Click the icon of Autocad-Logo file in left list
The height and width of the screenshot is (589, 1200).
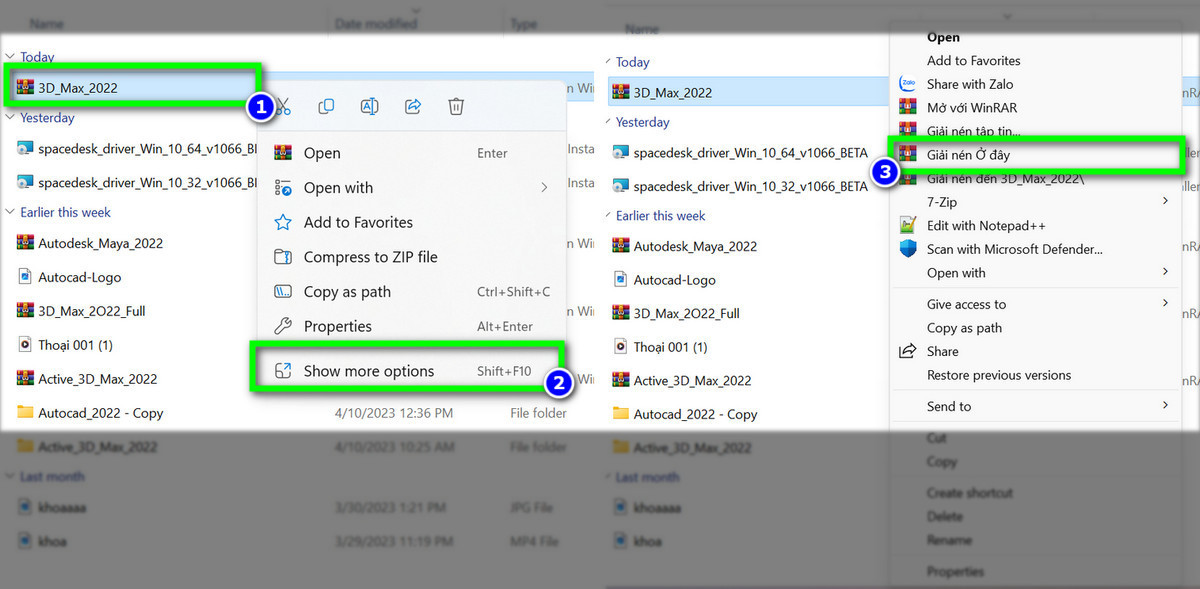point(26,277)
